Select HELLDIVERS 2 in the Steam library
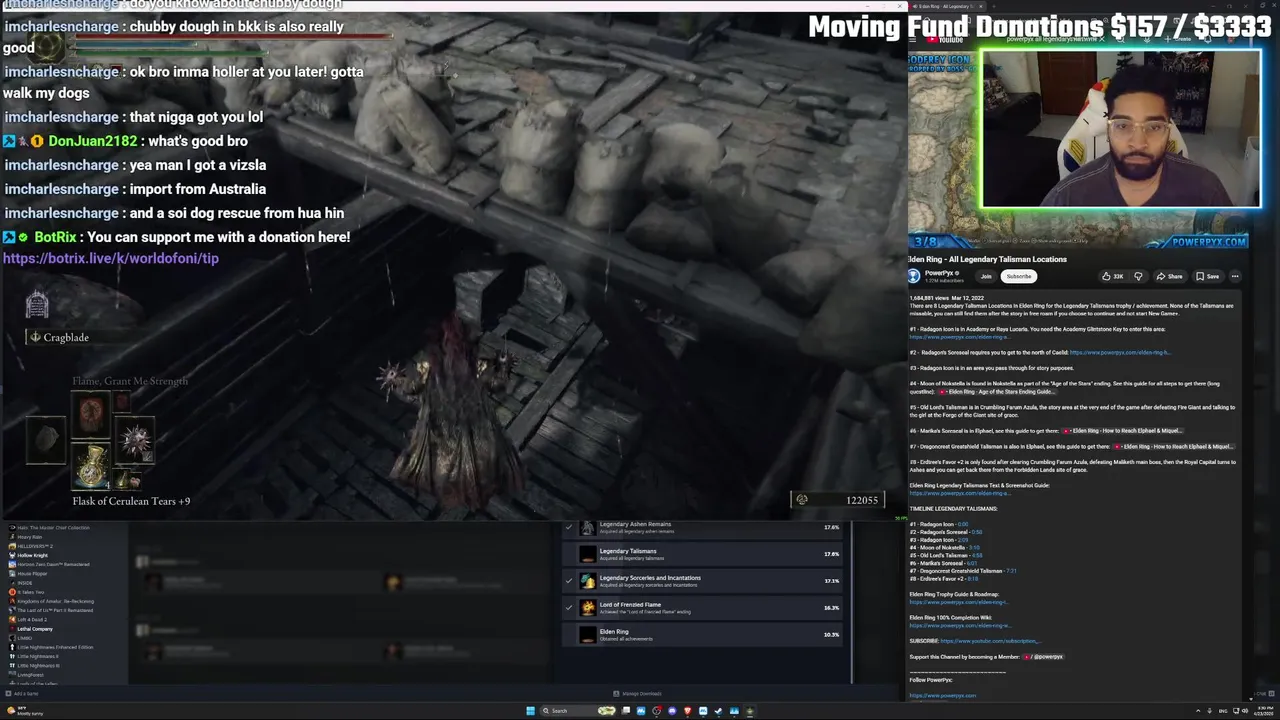This screenshot has height=720, width=1280. [30, 546]
